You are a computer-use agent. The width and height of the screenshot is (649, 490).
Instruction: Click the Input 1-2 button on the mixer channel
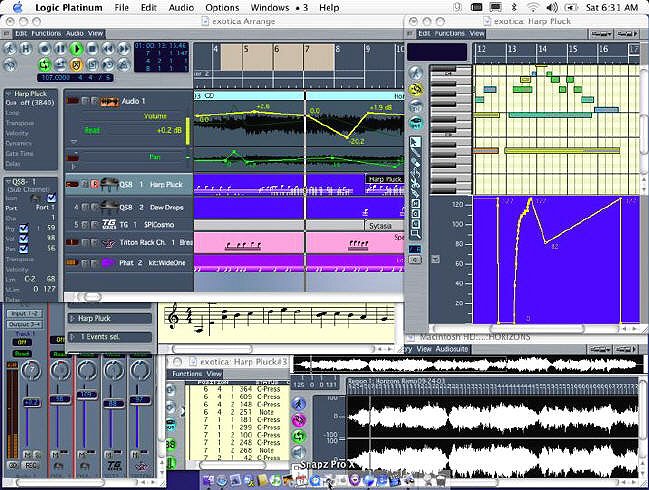(x=24, y=314)
